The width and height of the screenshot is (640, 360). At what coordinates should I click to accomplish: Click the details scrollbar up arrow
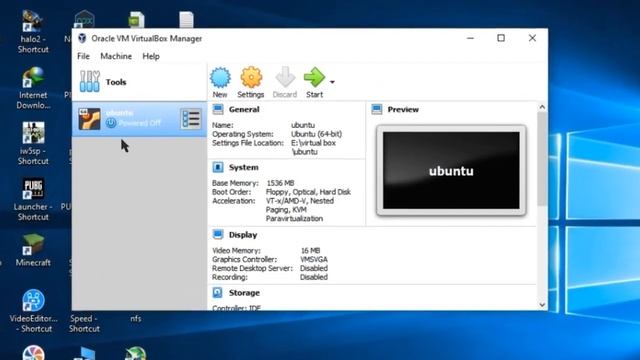(x=542, y=107)
